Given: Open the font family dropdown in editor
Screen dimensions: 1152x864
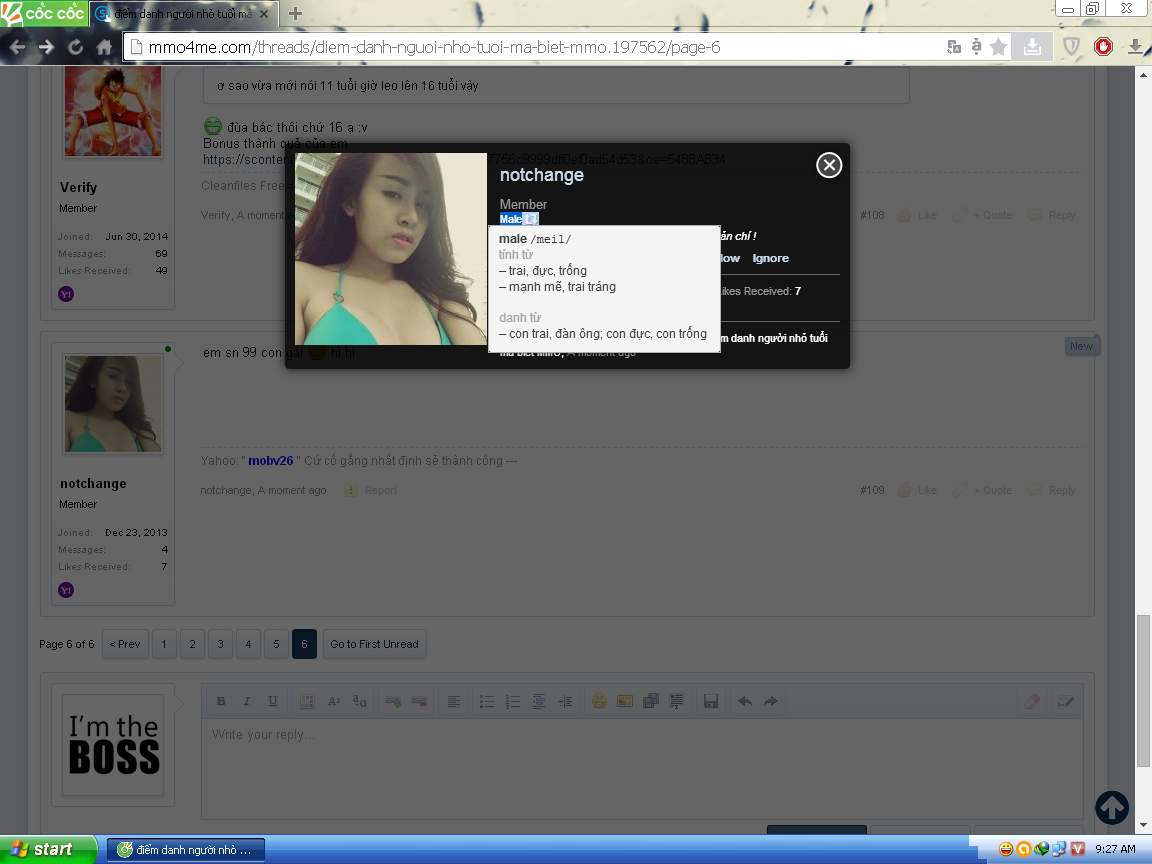Looking at the screenshot, I should [x=360, y=701].
